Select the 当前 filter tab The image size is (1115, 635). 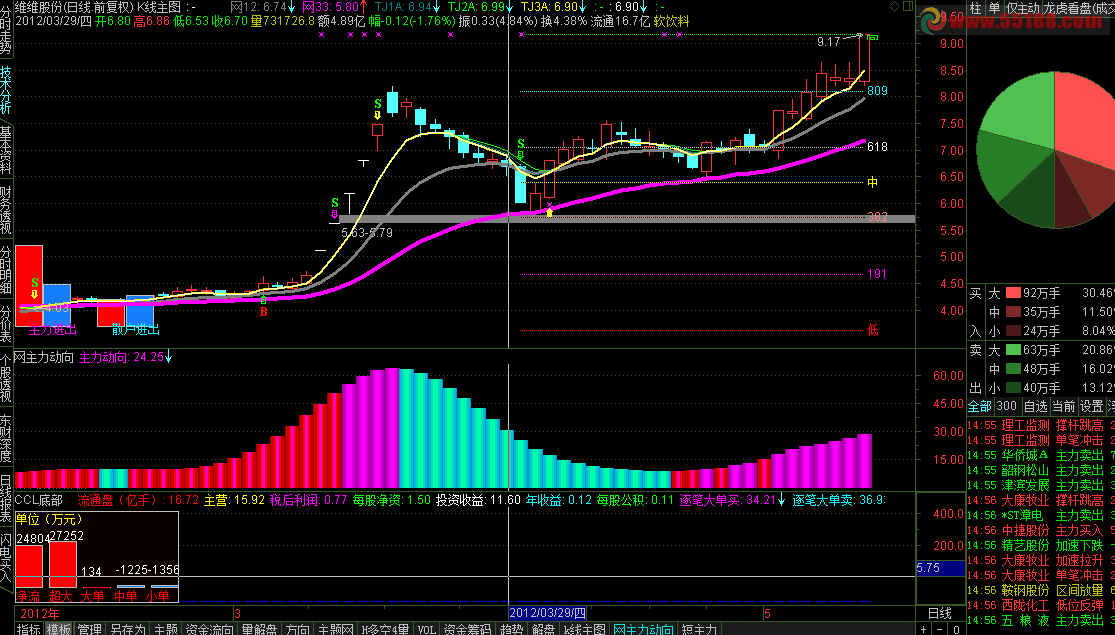1063,406
